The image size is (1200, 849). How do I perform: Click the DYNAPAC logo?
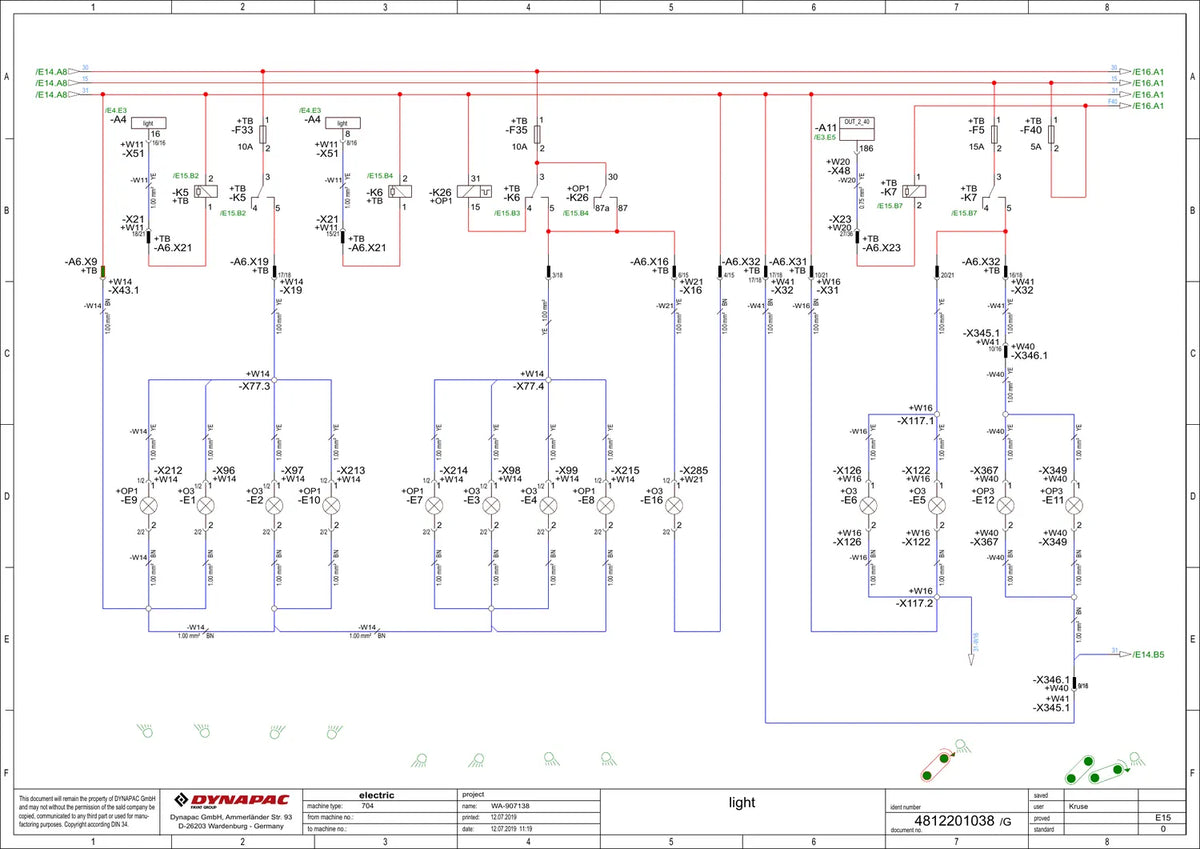(x=232, y=799)
